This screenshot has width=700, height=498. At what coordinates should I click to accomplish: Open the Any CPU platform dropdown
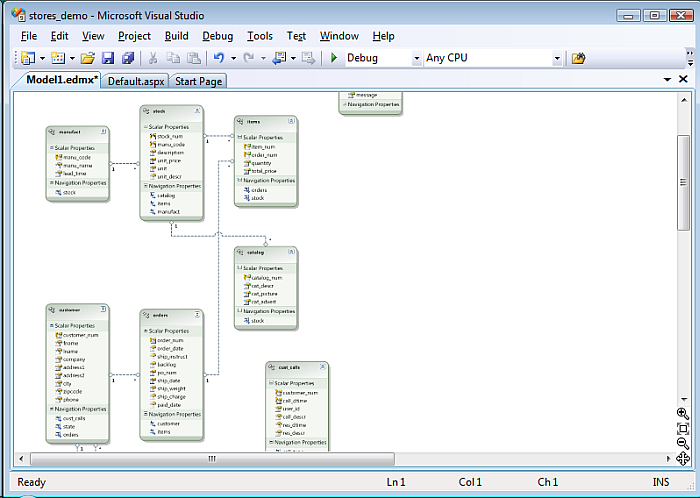(x=557, y=58)
